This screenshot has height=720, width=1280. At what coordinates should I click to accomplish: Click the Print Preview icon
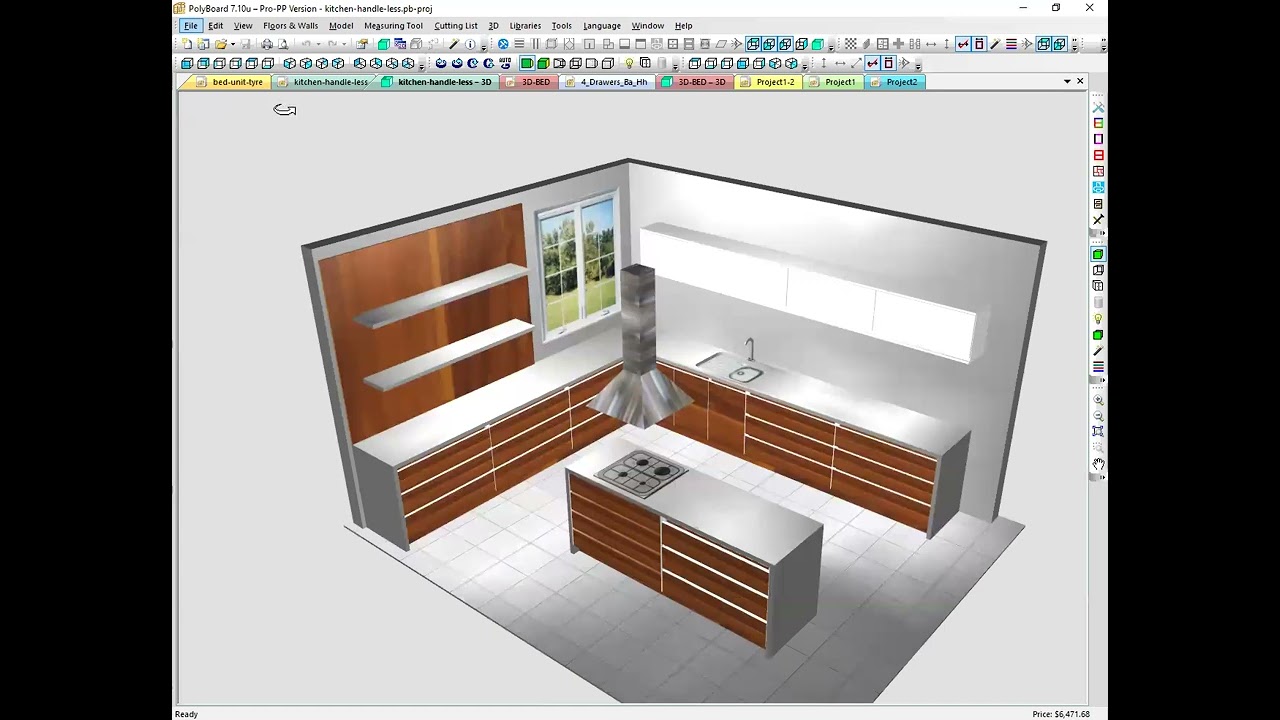click(x=283, y=44)
